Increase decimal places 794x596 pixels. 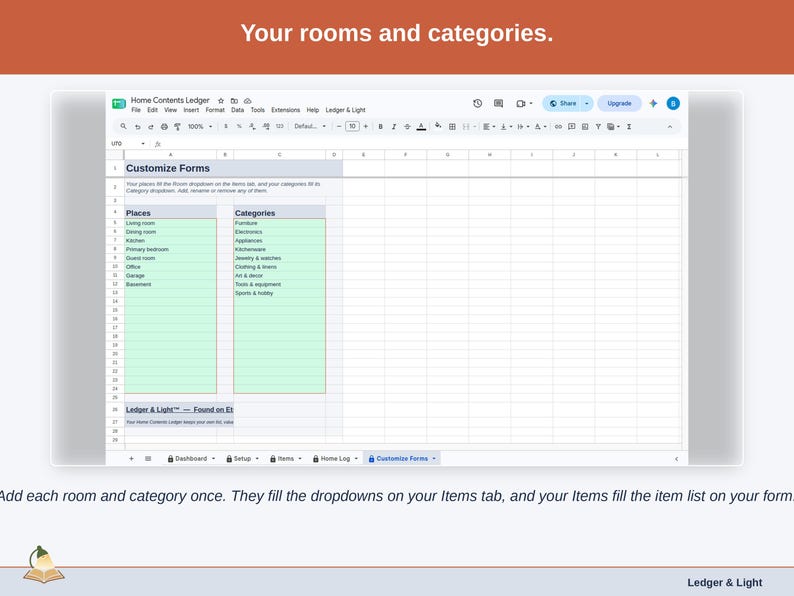[x=266, y=127]
